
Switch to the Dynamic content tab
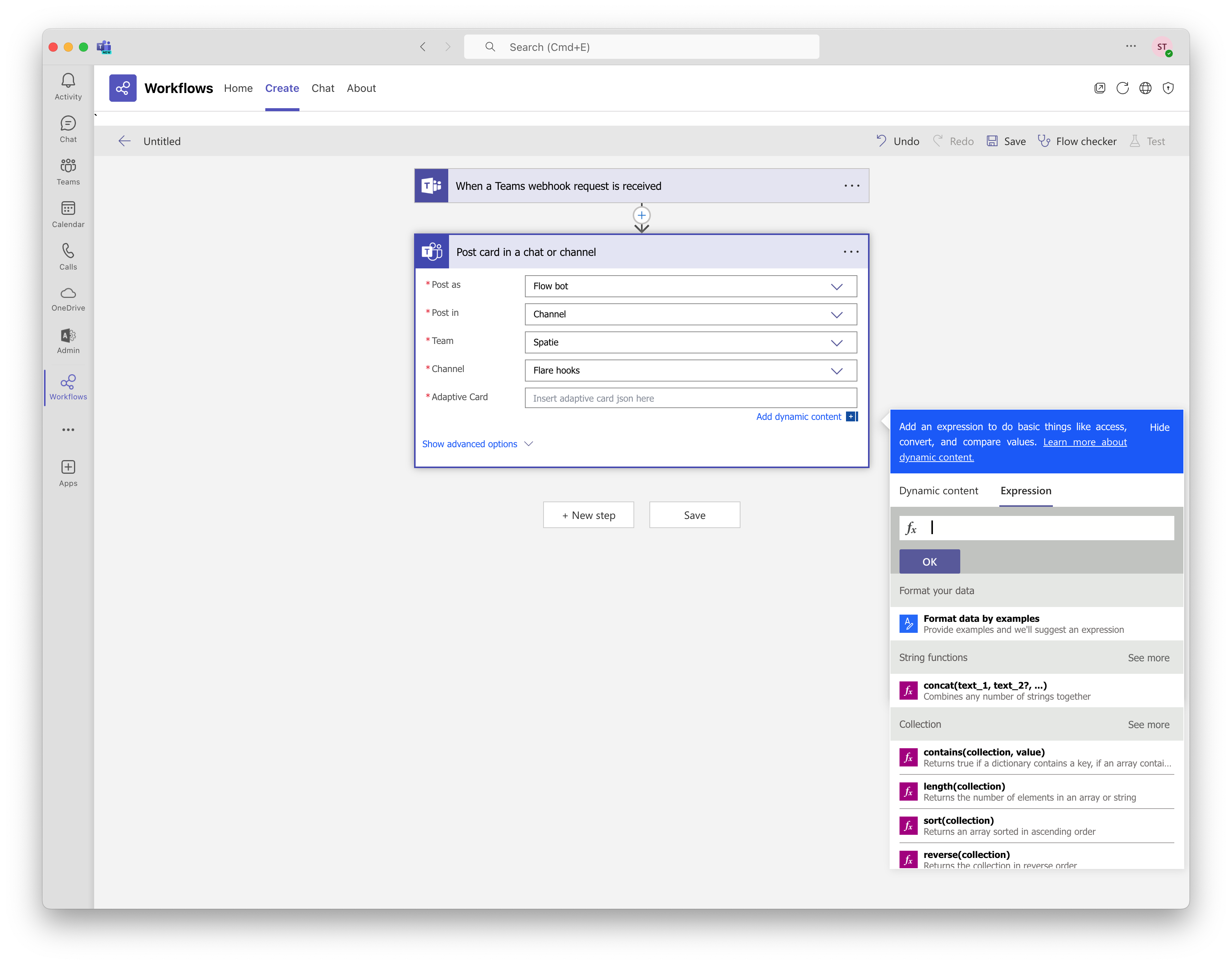(x=938, y=490)
